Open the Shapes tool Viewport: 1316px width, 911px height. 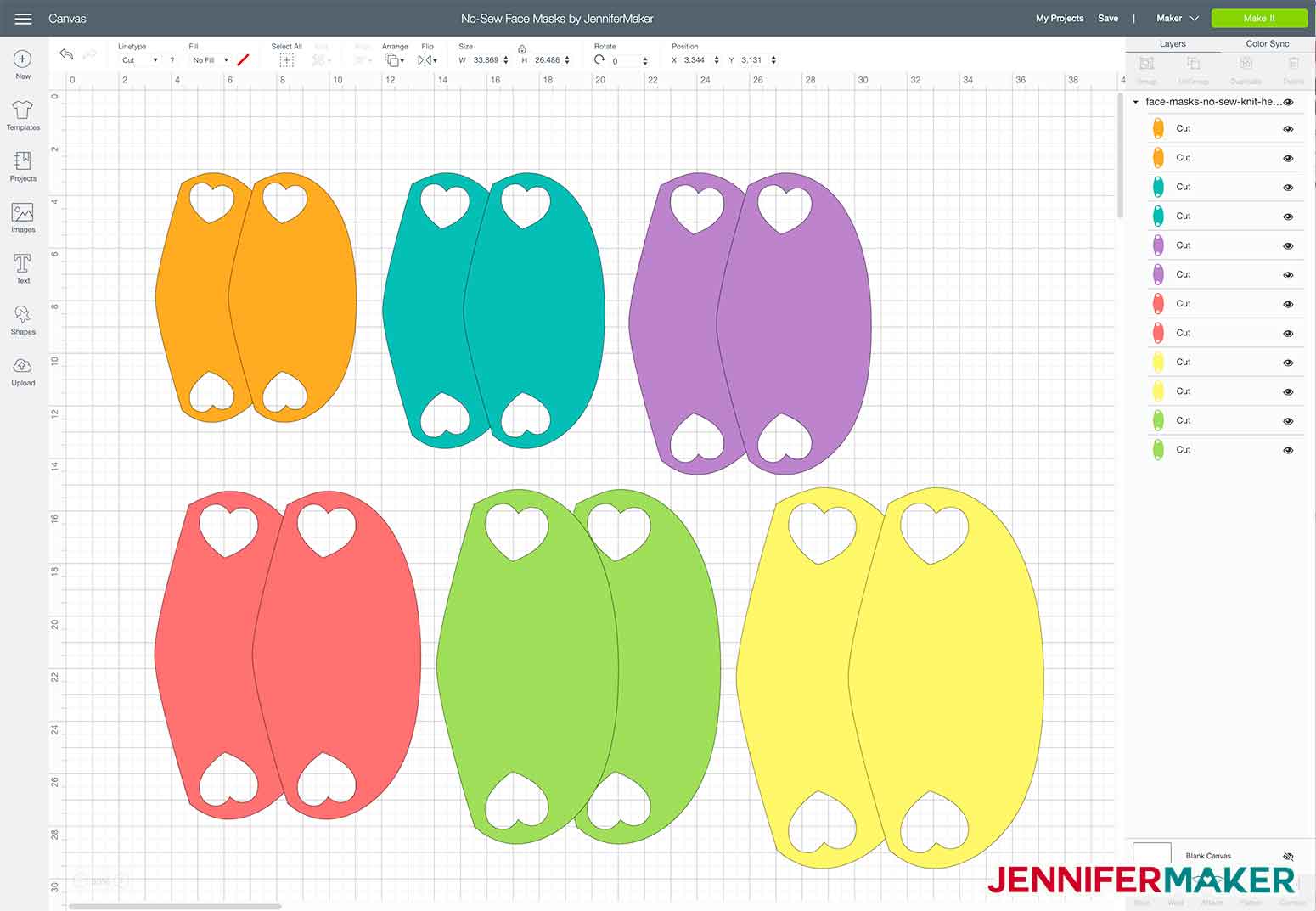(23, 320)
